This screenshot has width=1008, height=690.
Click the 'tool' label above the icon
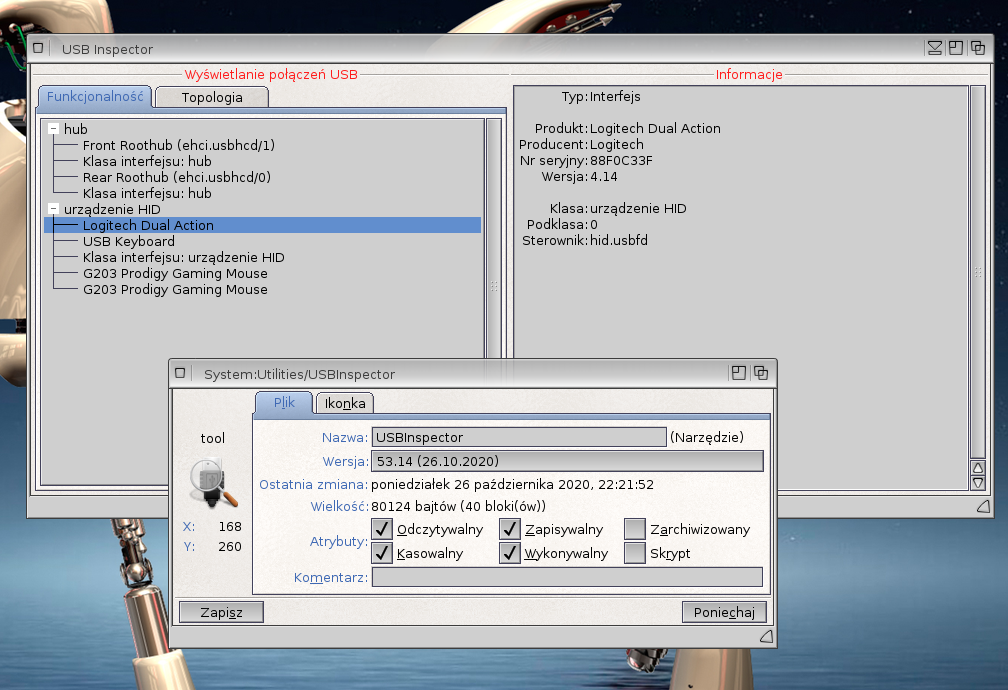point(213,439)
